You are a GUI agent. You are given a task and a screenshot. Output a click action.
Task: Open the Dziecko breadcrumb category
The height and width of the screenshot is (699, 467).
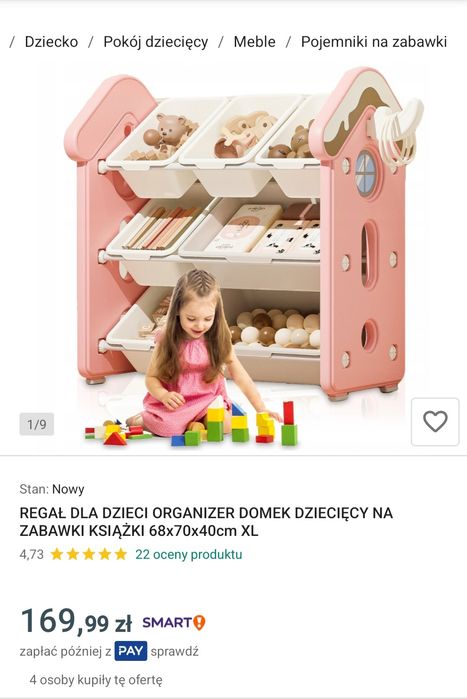[51, 42]
